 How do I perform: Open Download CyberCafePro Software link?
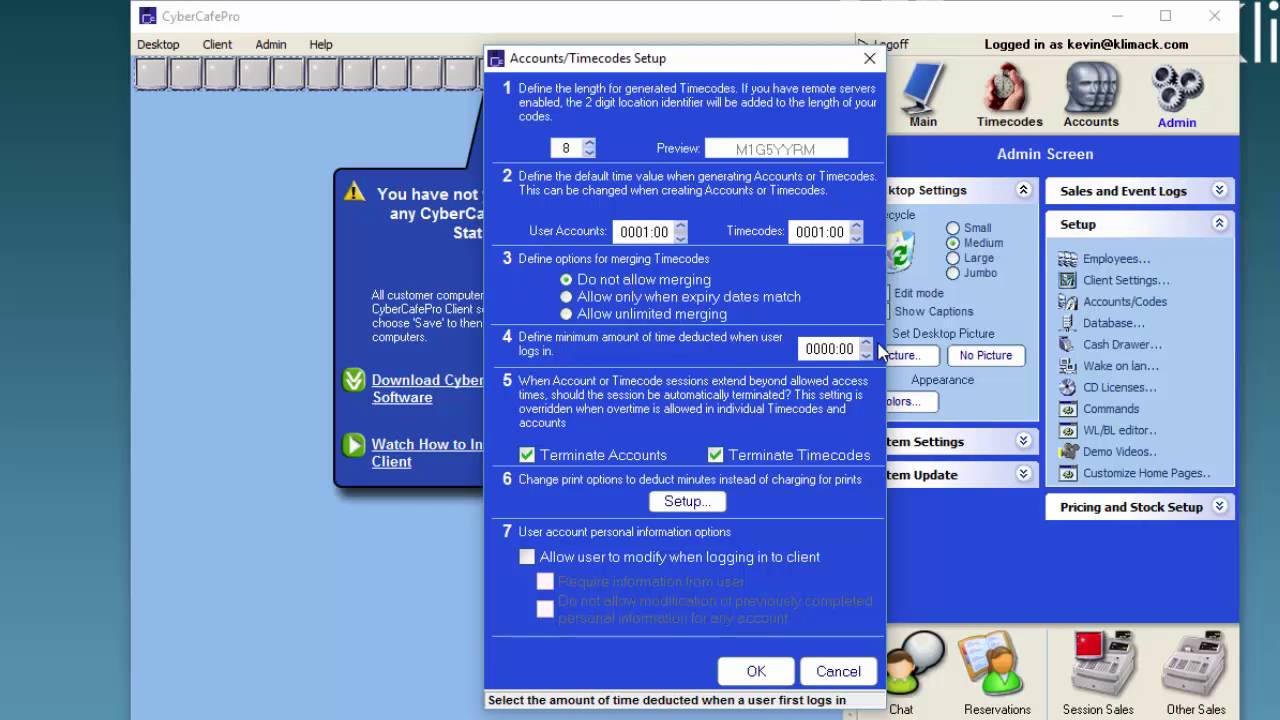pyautogui.click(x=427, y=388)
